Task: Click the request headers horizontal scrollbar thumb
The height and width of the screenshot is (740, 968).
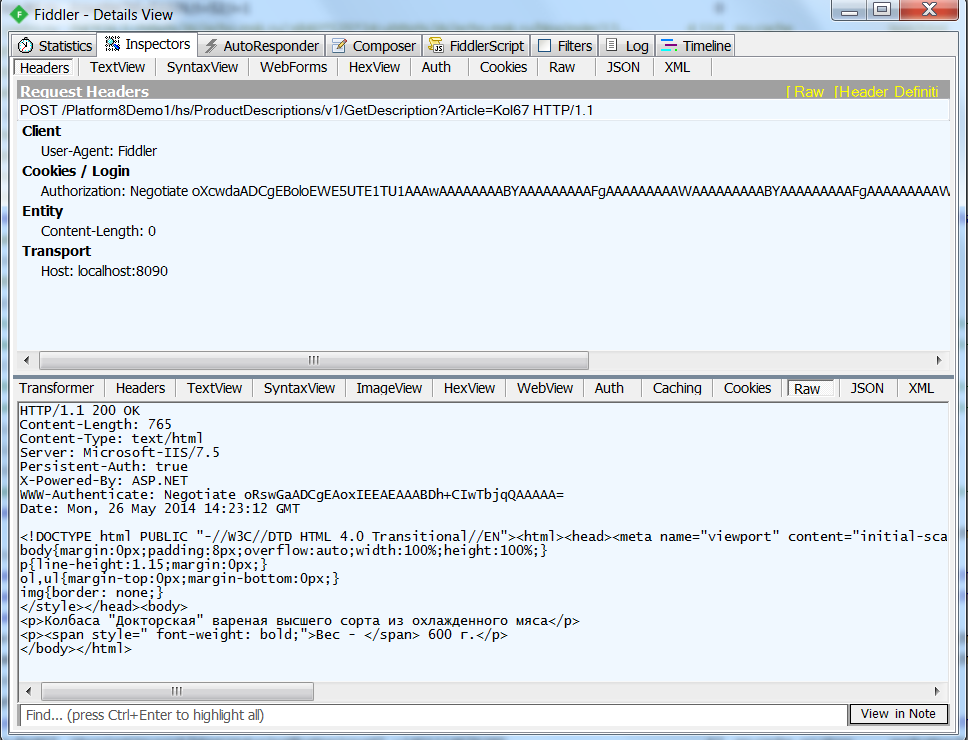Action: (x=313, y=360)
